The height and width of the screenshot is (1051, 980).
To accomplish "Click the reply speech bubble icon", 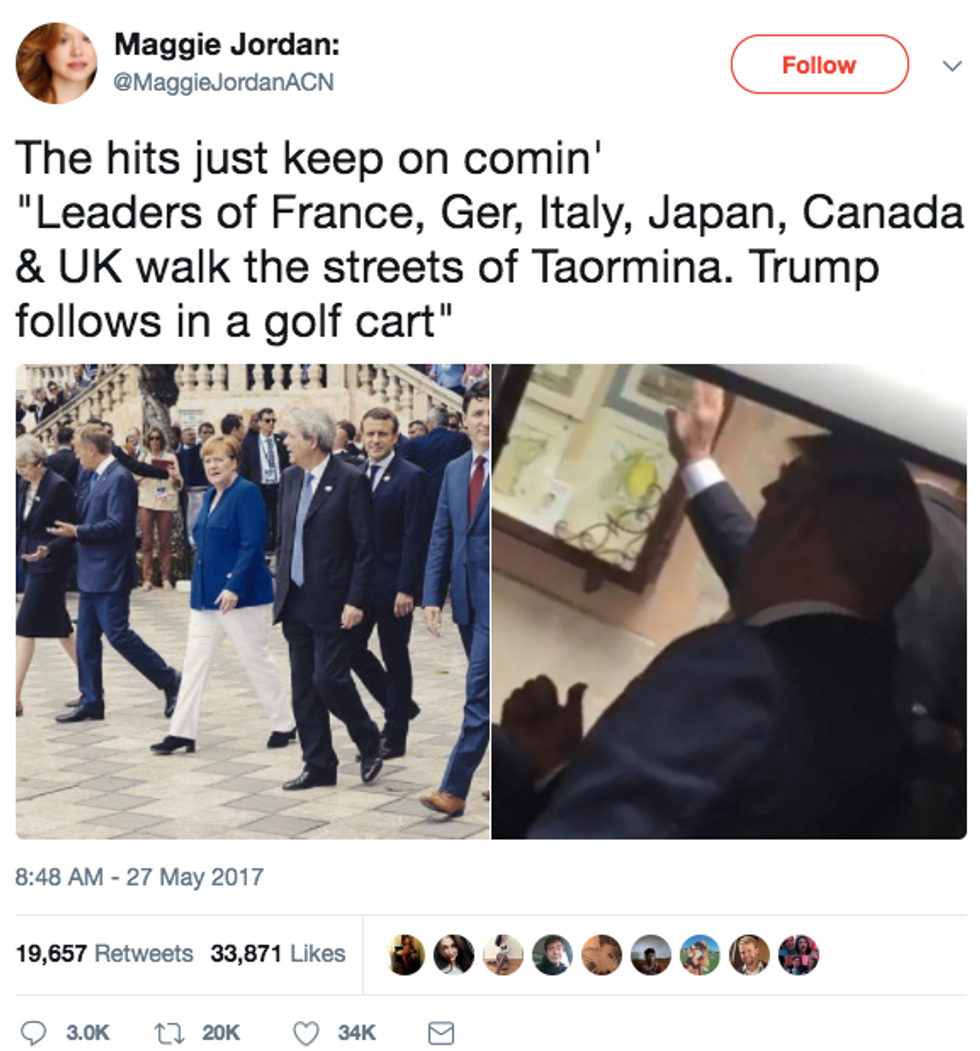I will (32, 1032).
